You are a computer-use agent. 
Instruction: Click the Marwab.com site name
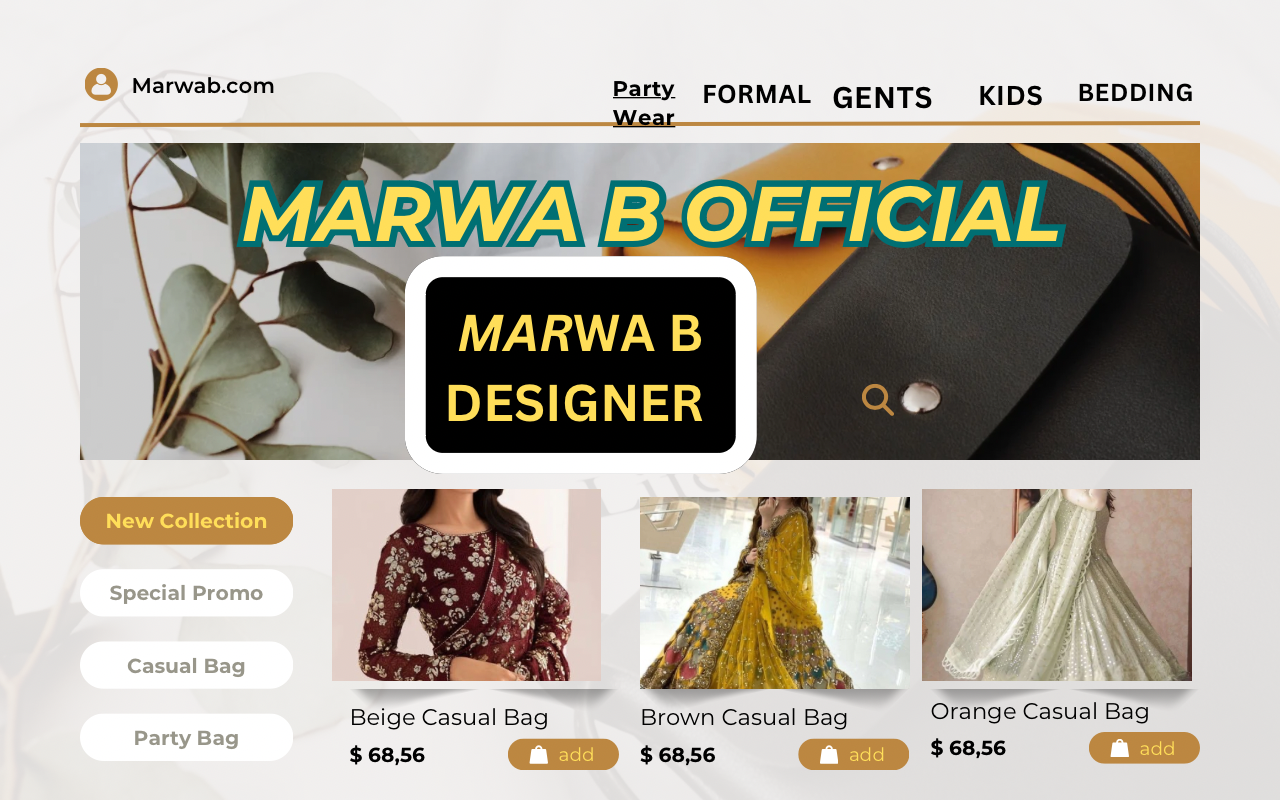coord(203,86)
